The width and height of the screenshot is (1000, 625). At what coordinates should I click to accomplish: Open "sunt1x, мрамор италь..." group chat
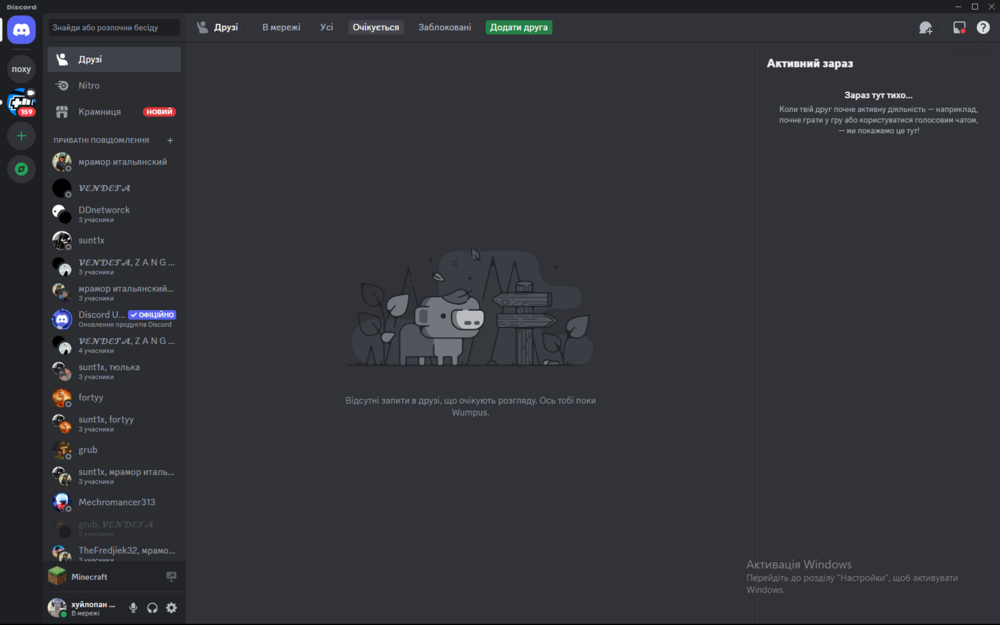tap(114, 476)
